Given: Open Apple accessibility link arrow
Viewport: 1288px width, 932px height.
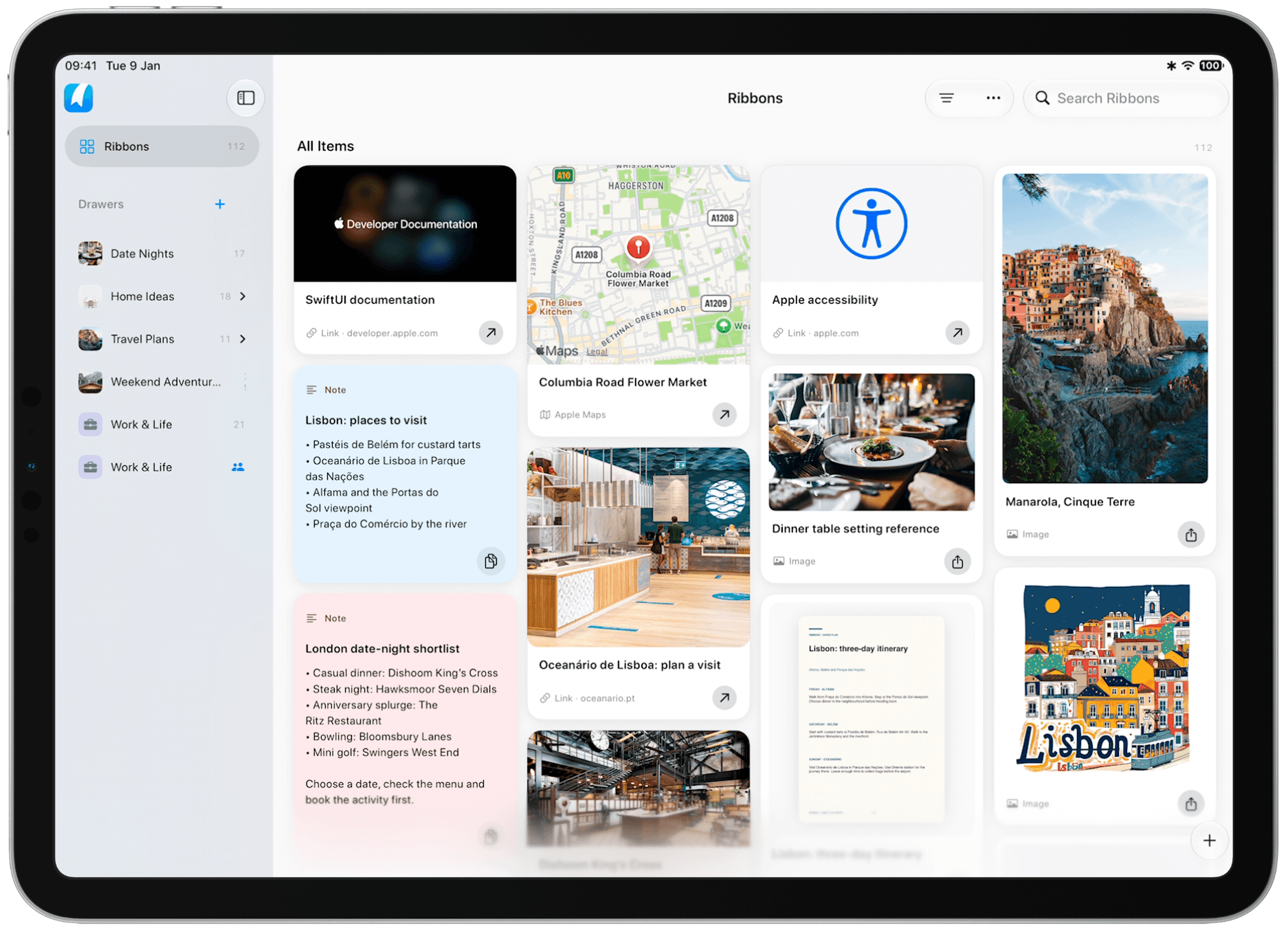Looking at the screenshot, I should coord(957,333).
